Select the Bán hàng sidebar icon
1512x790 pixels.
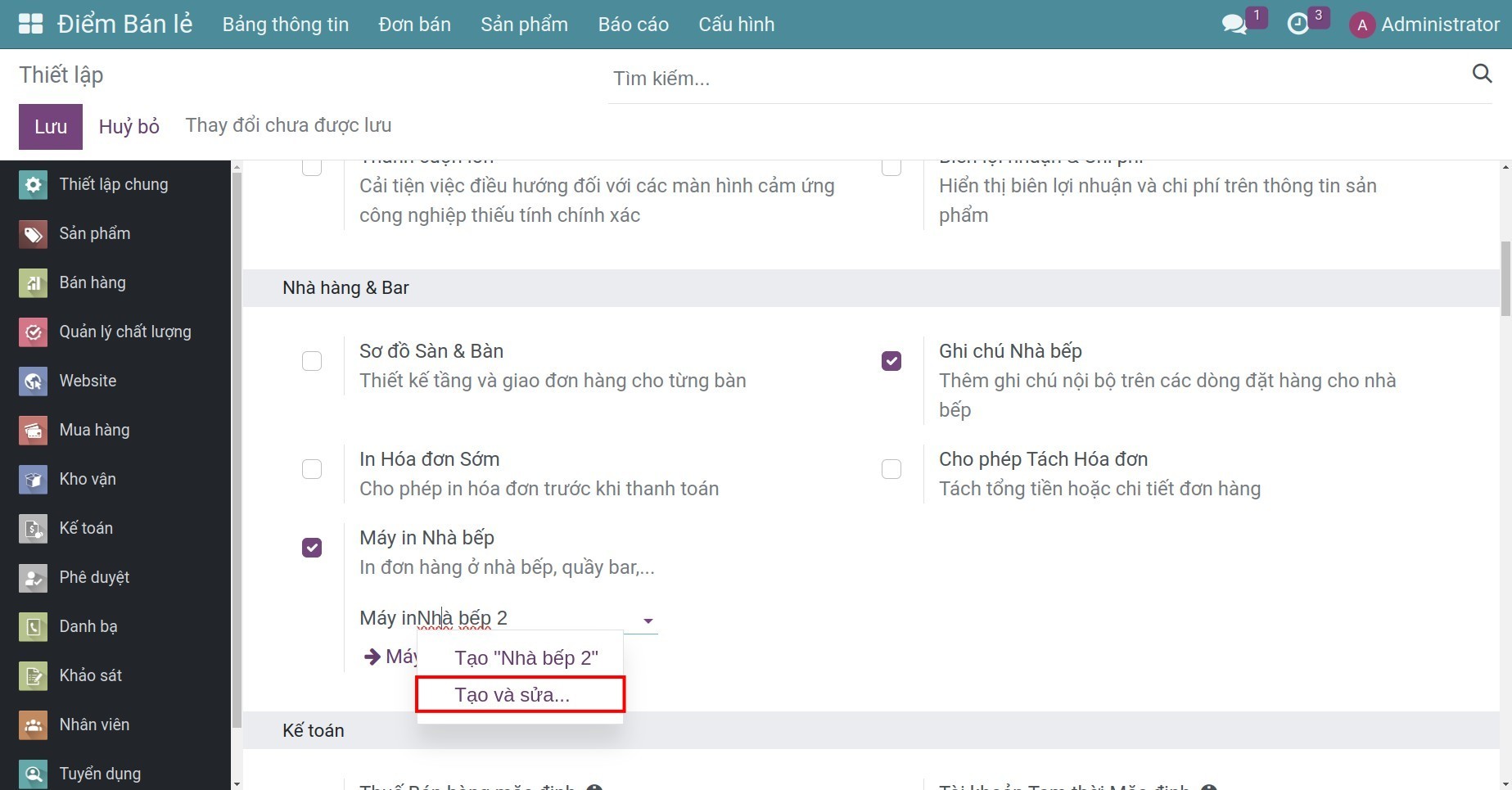pos(33,282)
